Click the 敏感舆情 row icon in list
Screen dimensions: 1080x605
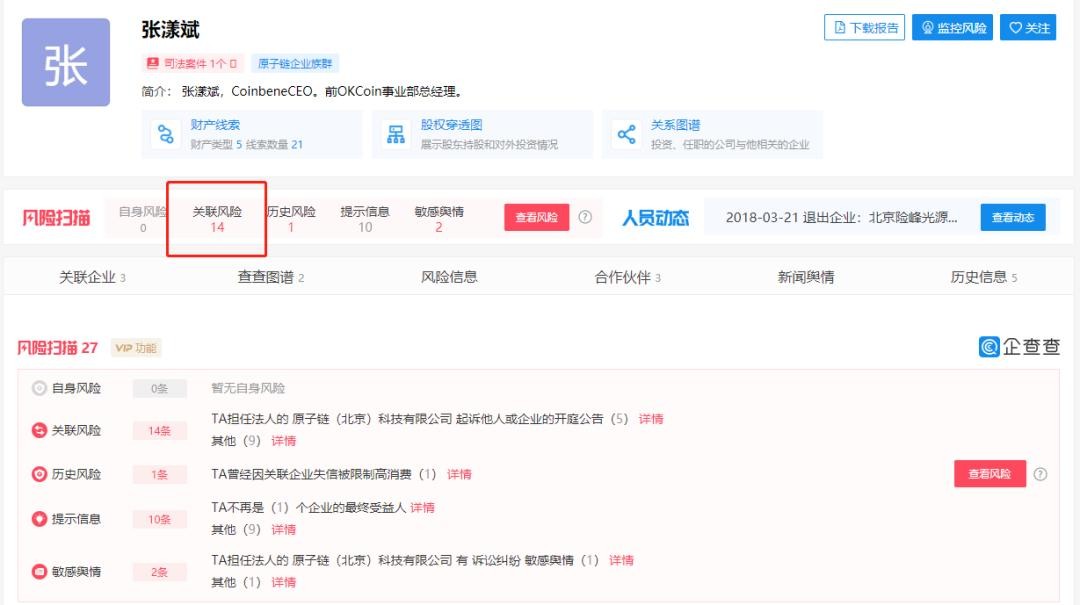click(x=40, y=572)
